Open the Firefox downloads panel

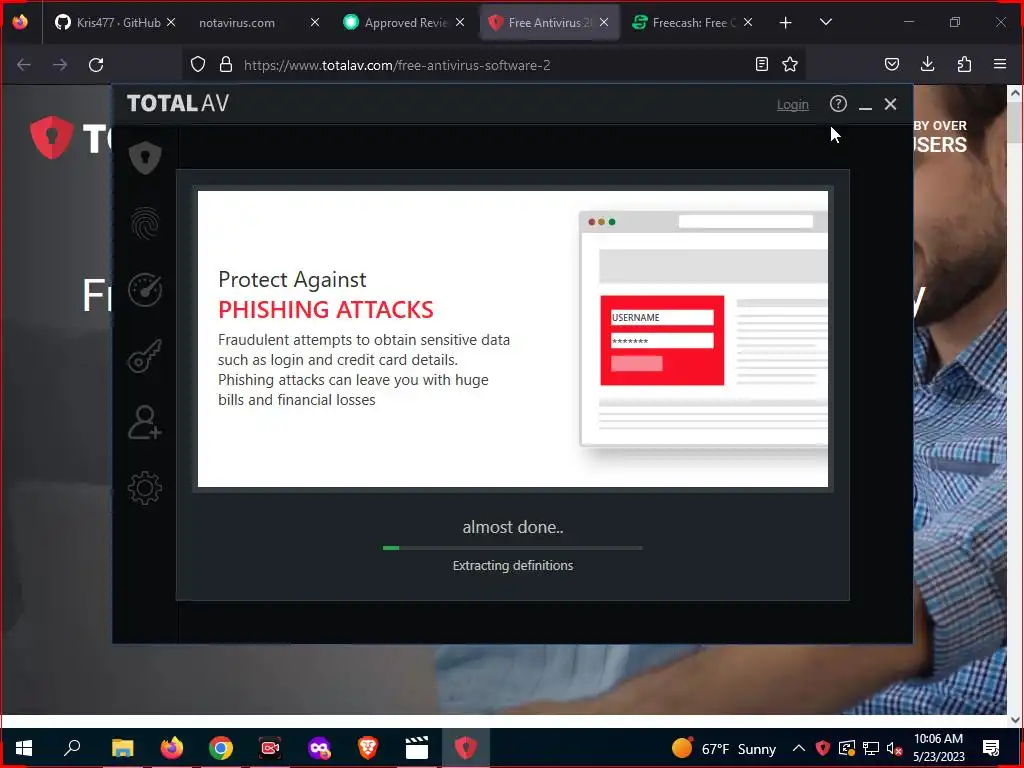pos(927,64)
